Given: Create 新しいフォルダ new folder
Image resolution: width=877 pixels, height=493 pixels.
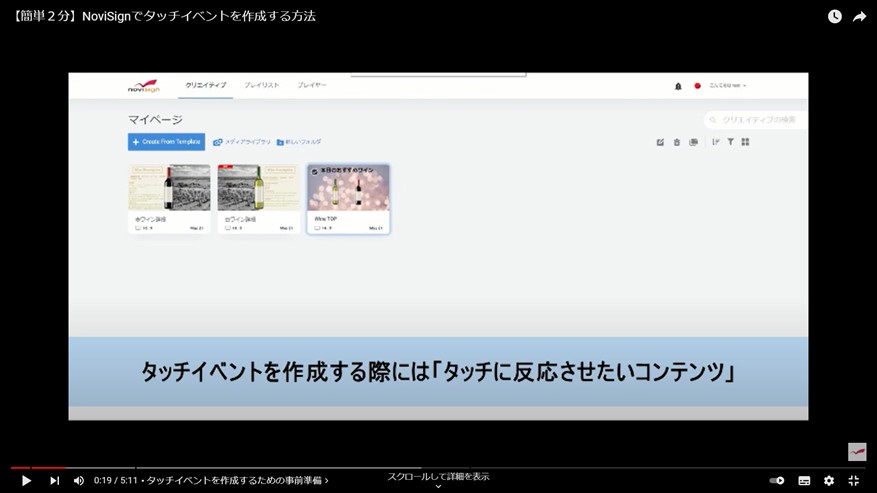Looking at the screenshot, I should [x=299, y=142].
